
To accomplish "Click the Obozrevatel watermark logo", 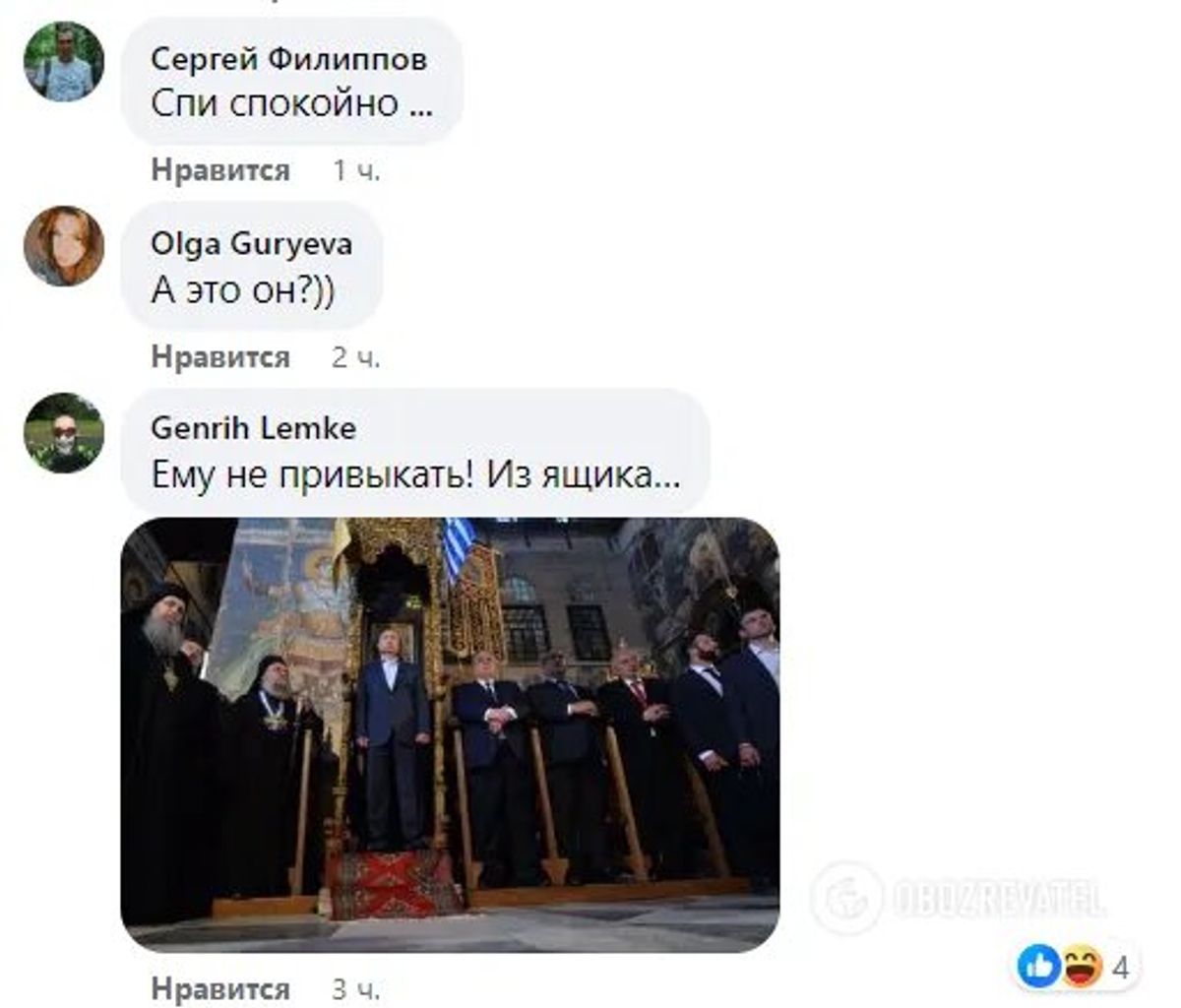I will click(x=958, y=898).
